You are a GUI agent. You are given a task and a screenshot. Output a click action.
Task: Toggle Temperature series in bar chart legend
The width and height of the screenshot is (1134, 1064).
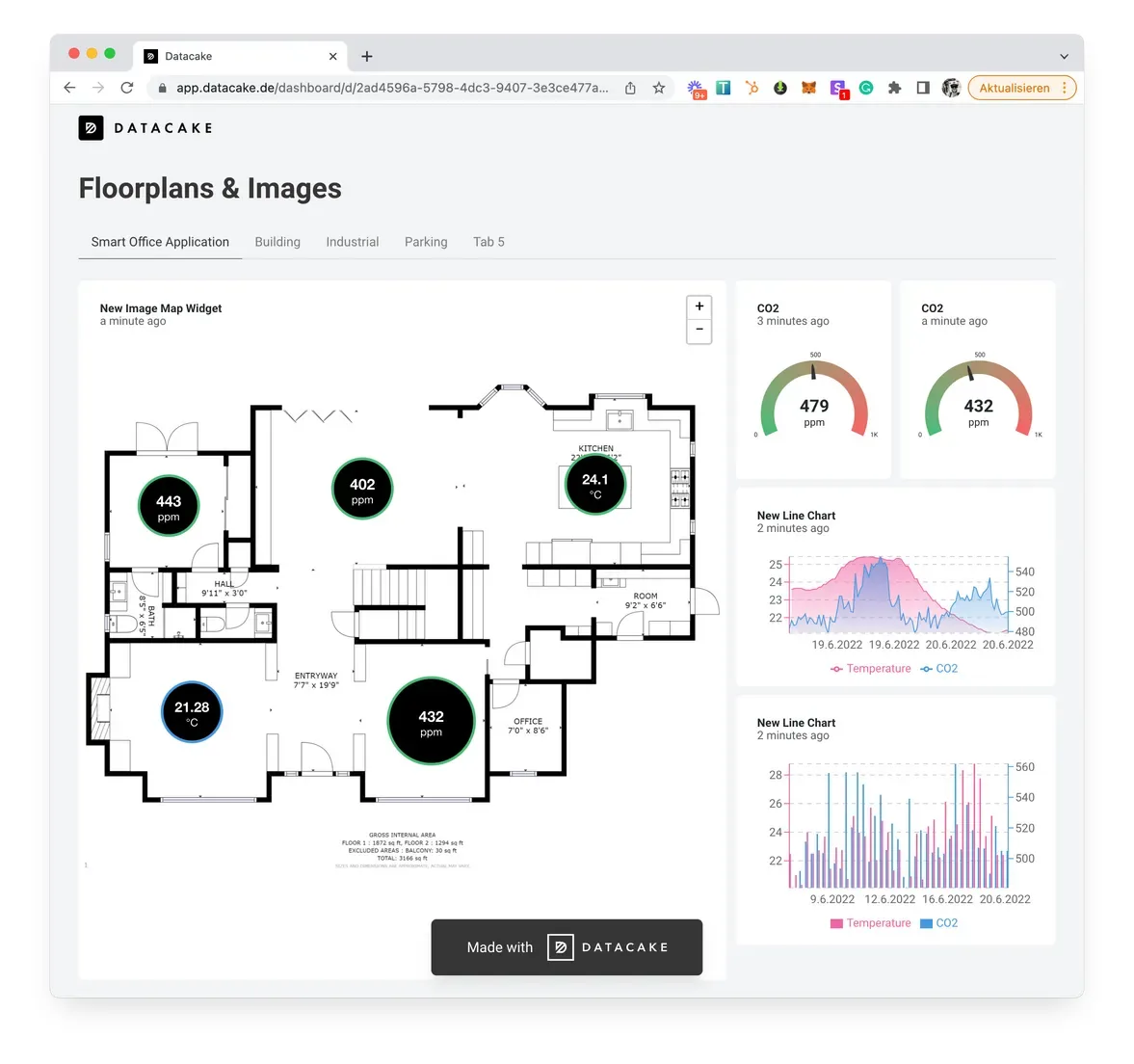pyautogui.click(x=871, y=923)
